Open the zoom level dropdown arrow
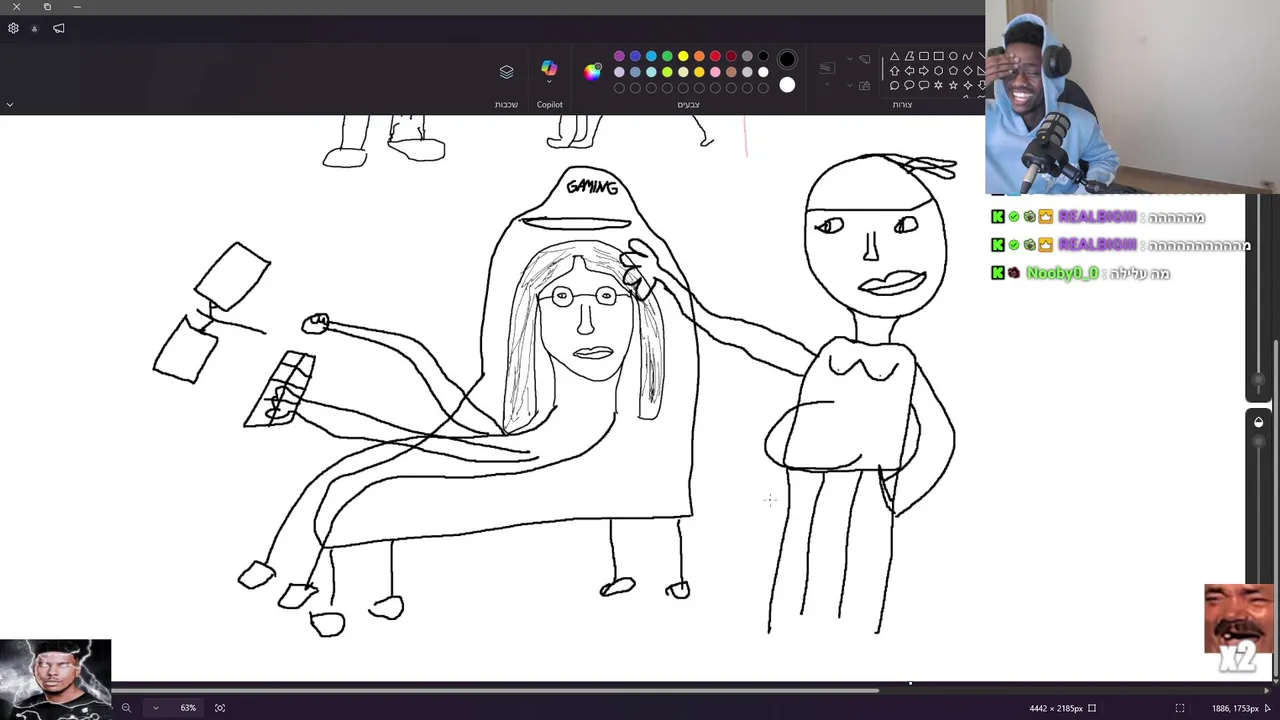This screenshot has width=1280, height=720. tap(155, 708)
